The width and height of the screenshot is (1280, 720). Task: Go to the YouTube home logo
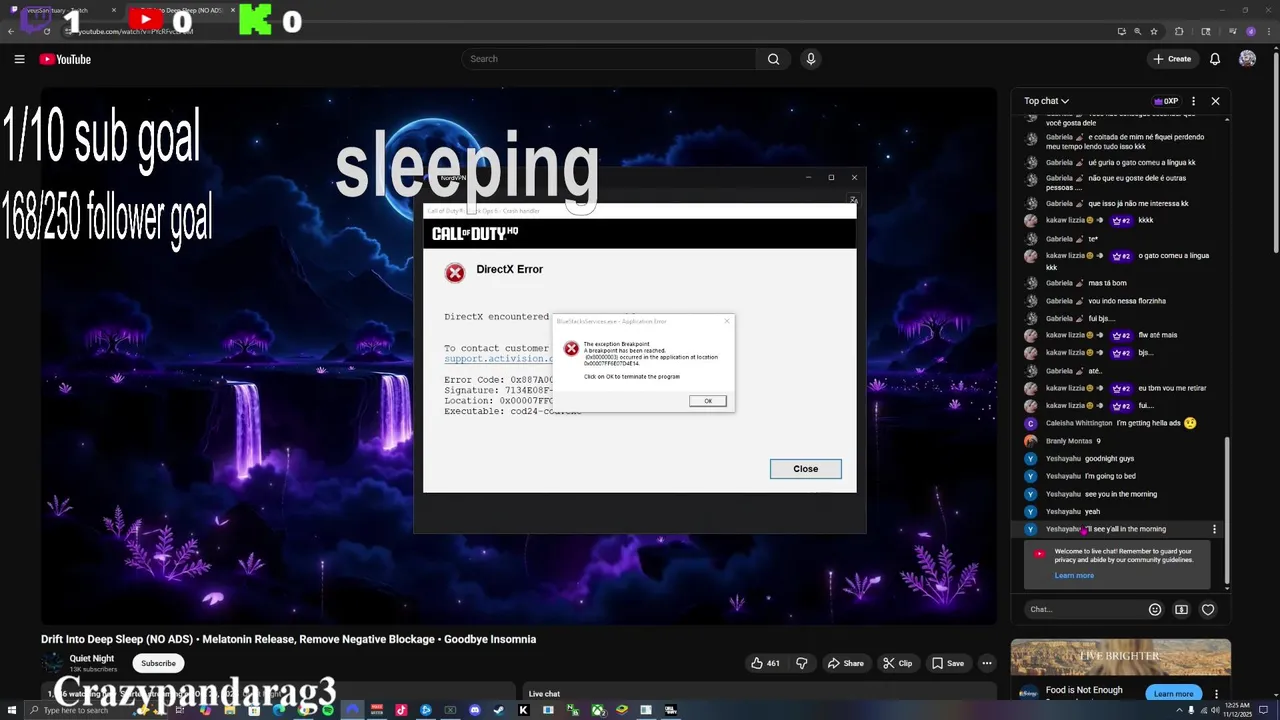[65, 59]
